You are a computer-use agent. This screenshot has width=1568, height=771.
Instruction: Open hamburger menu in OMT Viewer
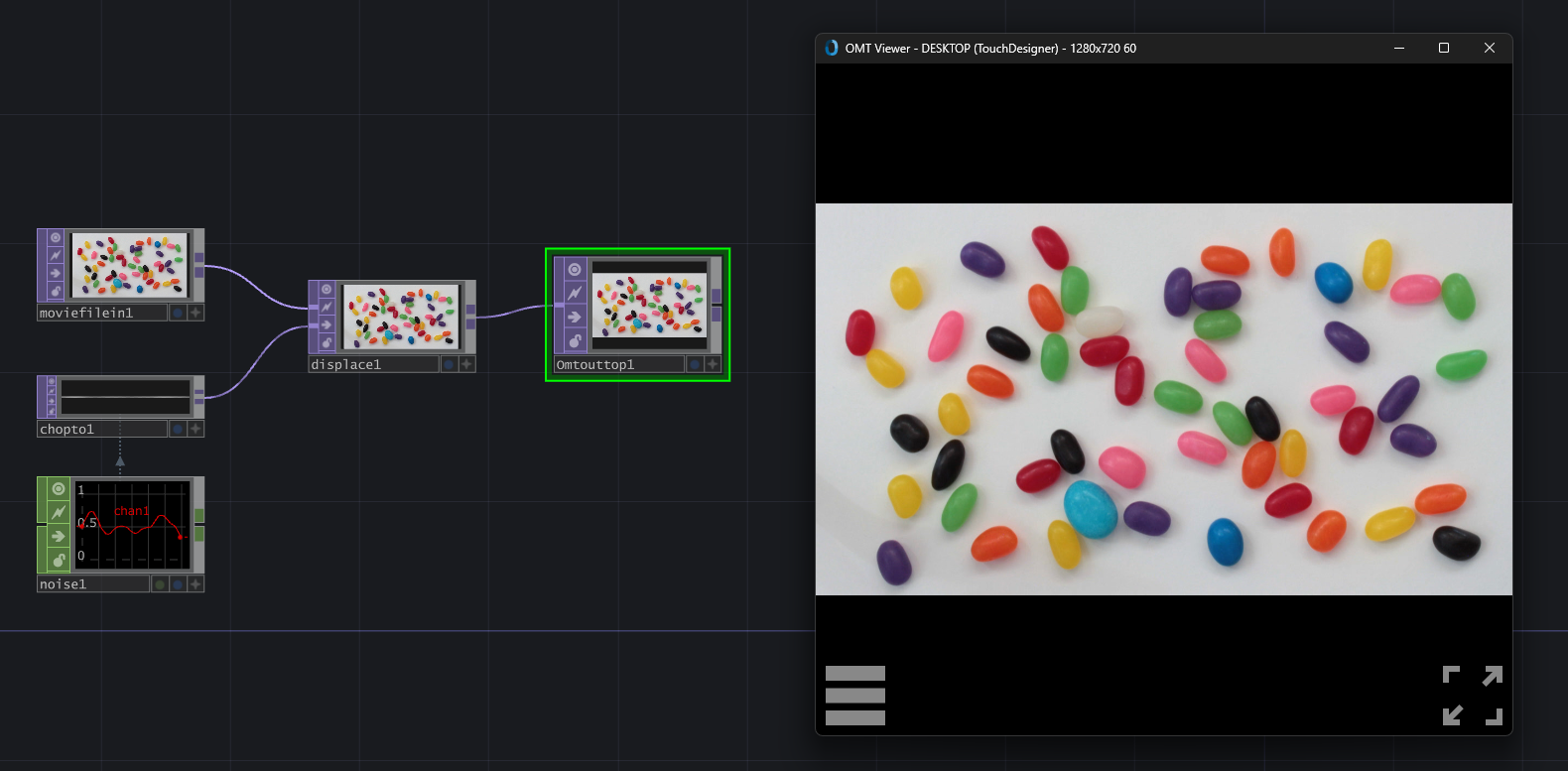point(854,696)
